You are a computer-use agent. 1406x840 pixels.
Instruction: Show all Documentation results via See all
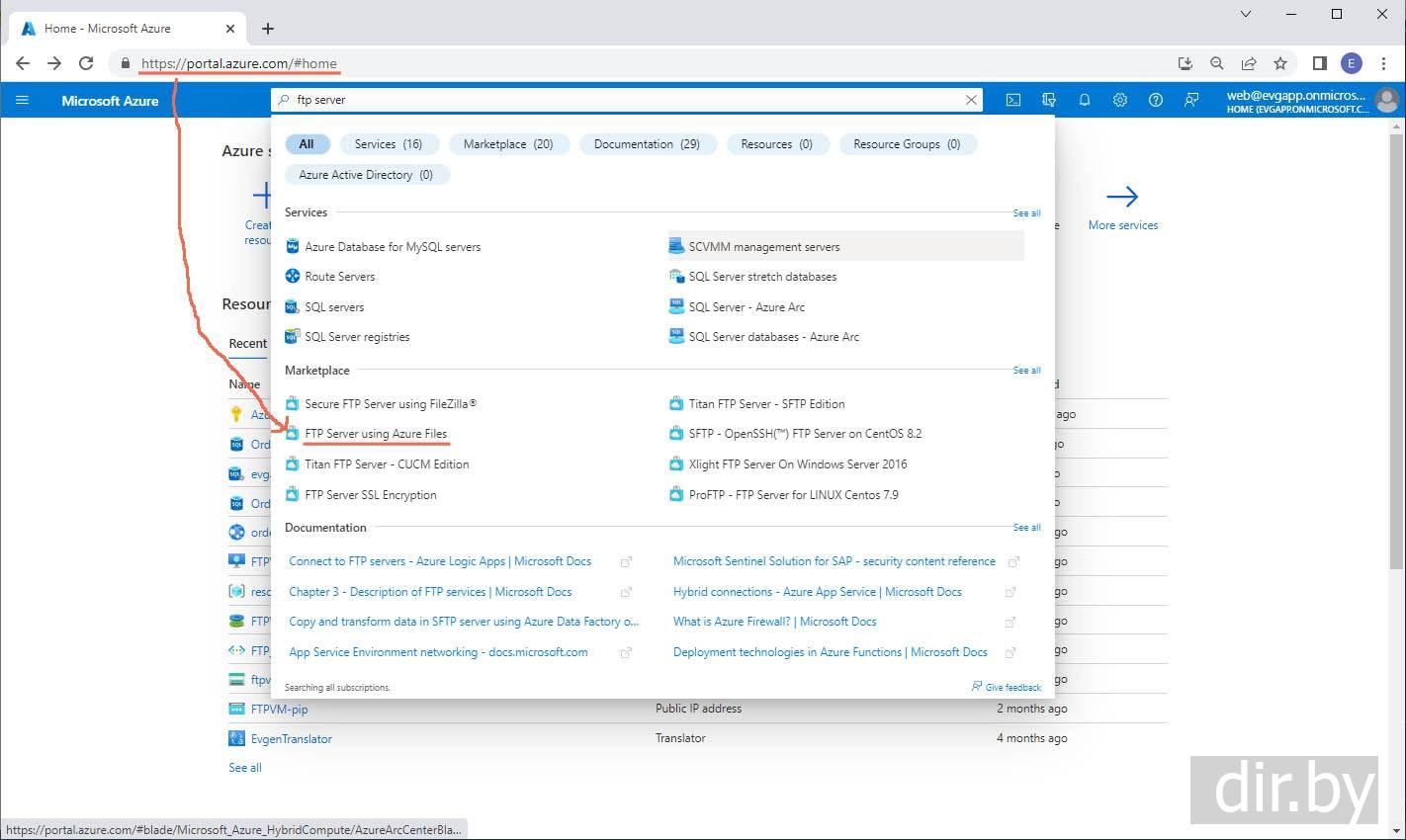[x=1026, y=528]
